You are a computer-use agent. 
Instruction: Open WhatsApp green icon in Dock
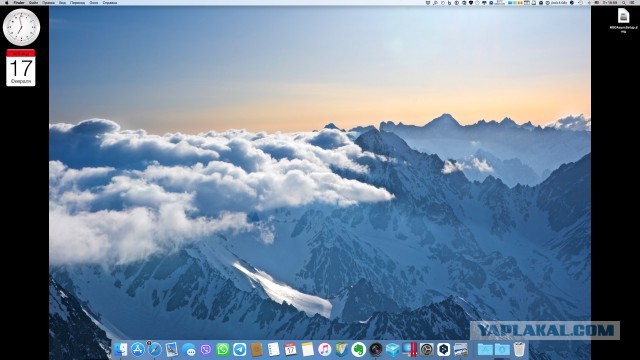coord(222,349)
